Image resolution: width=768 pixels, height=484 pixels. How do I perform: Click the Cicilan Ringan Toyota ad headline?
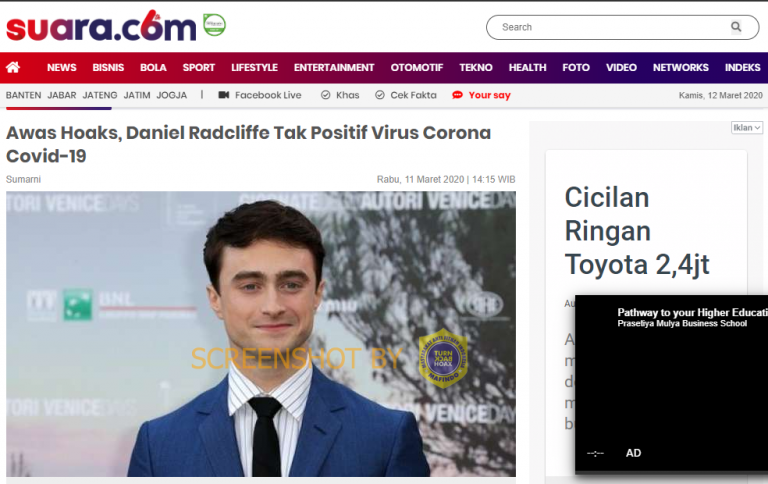coord(637,231)
